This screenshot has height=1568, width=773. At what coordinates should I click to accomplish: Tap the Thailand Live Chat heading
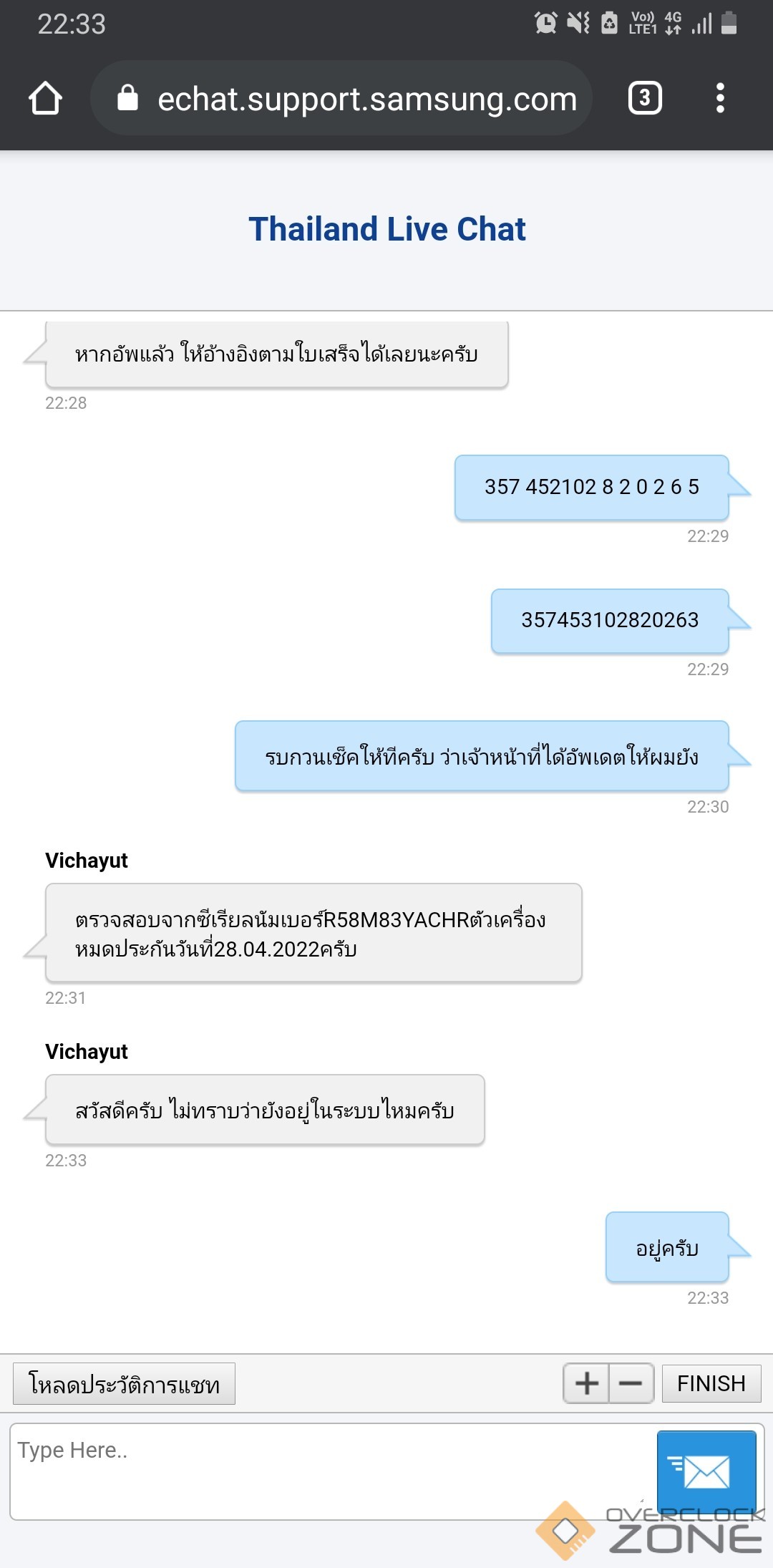click(x=387, y=229)
